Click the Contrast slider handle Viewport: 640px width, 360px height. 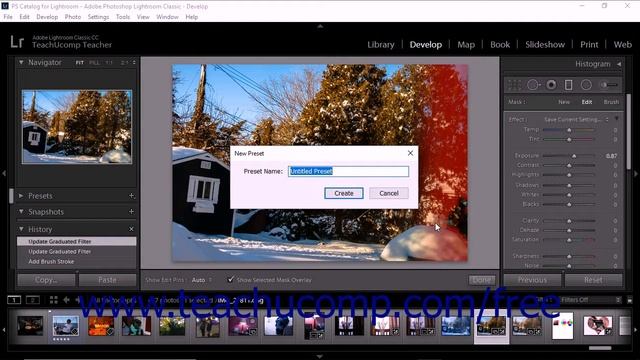569,165
